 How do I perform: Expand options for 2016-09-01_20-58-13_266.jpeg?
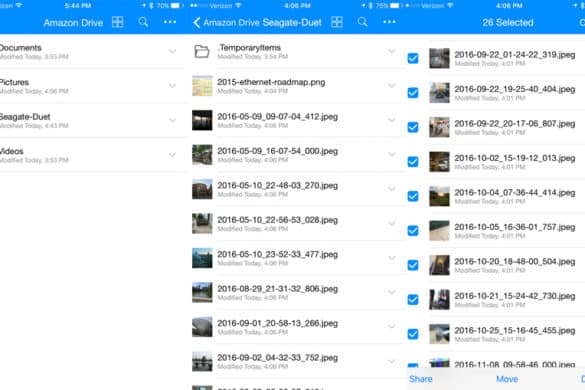(391, 327)
